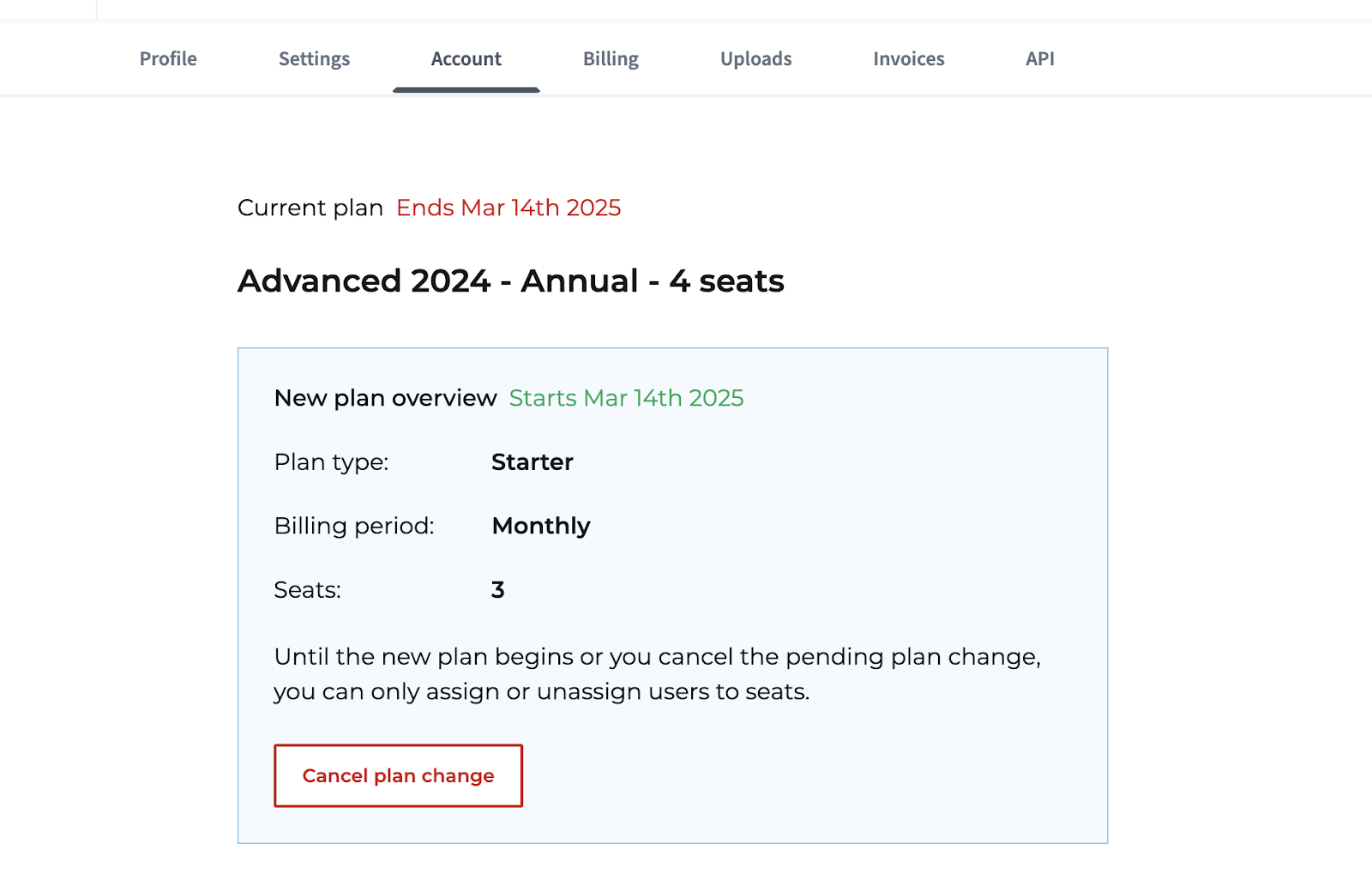Open the Uploads tab

point(755,58)
